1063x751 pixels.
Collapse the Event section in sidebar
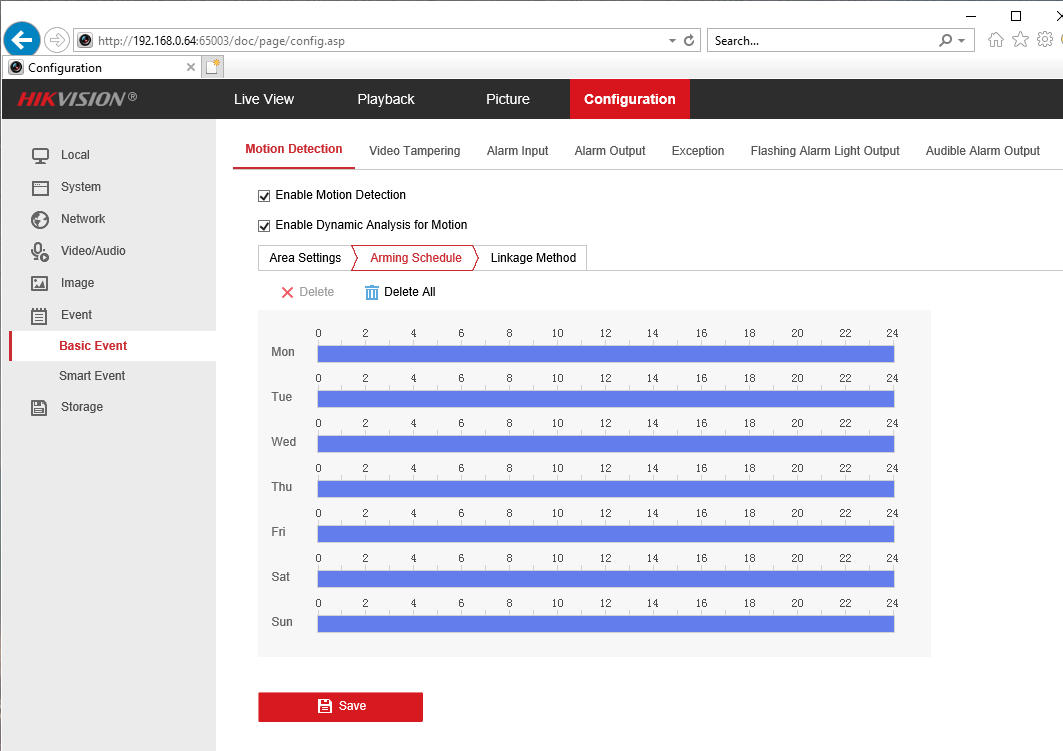click(x=76, y=315)
